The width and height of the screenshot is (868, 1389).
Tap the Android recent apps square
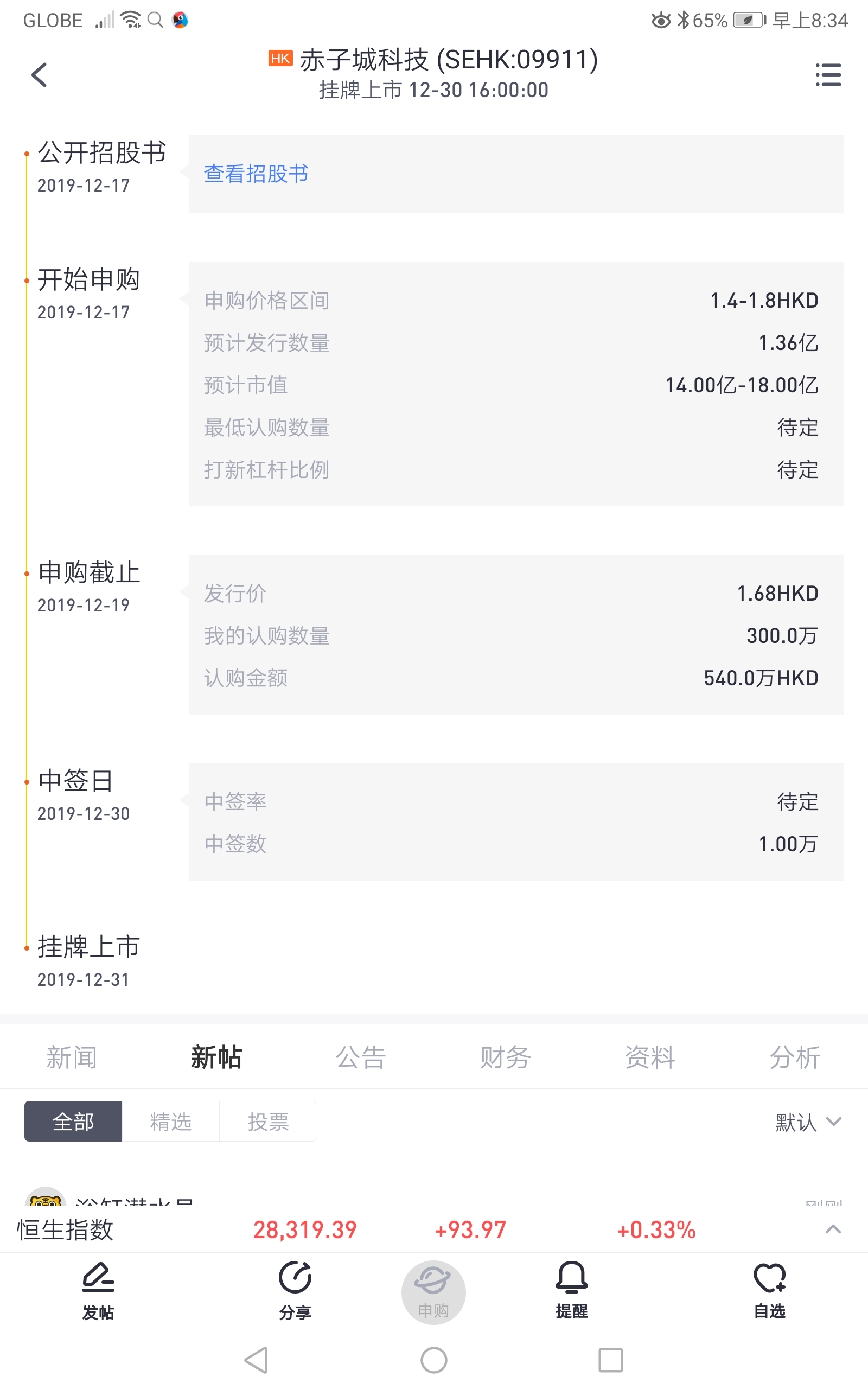click(x=610, y=1360)
